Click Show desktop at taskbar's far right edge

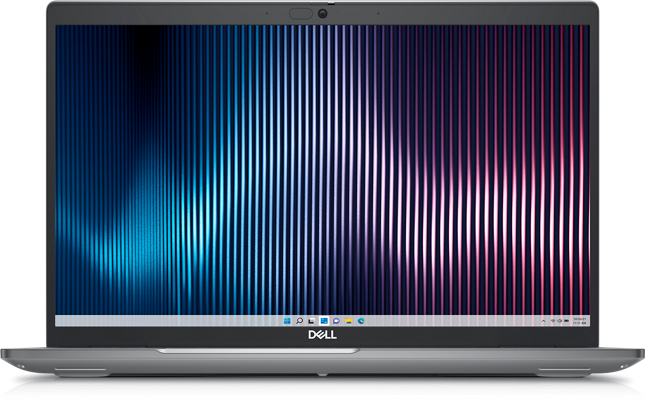tap(589, 321)
